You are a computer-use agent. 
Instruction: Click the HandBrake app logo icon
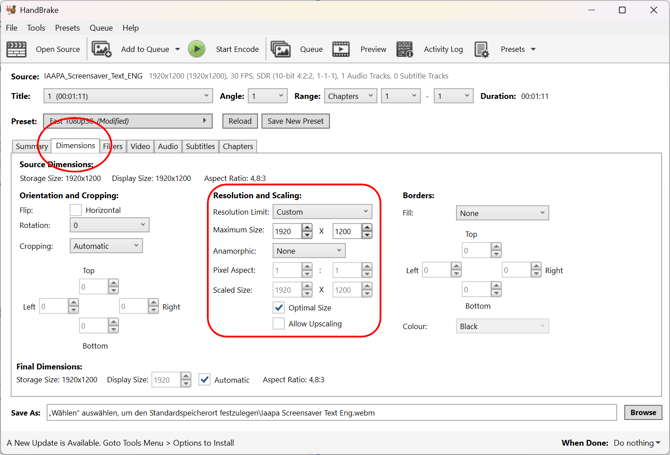(x=11, y=9)
